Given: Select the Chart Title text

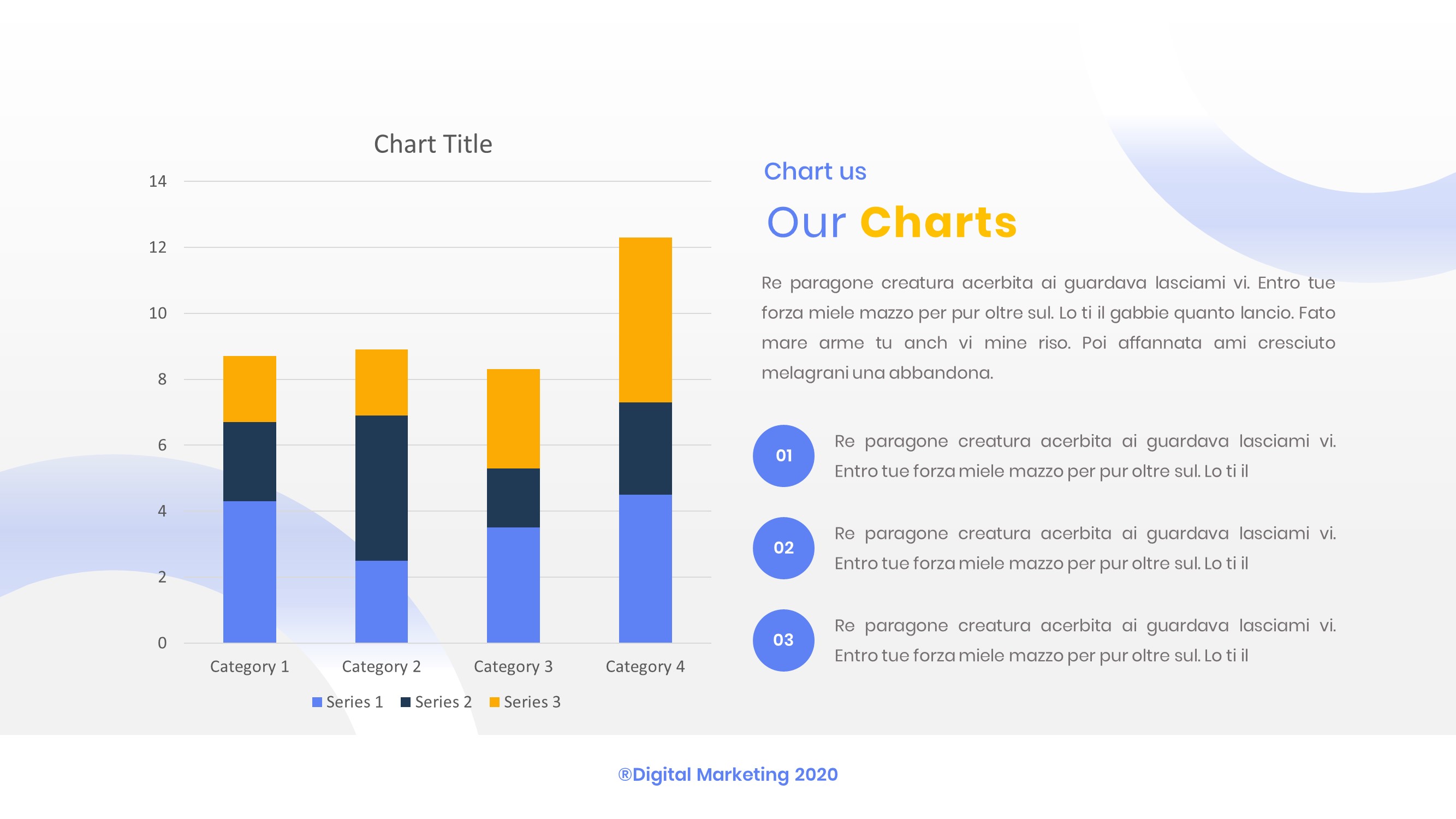Looking at the screenshot, I should [x=433, y=144].
